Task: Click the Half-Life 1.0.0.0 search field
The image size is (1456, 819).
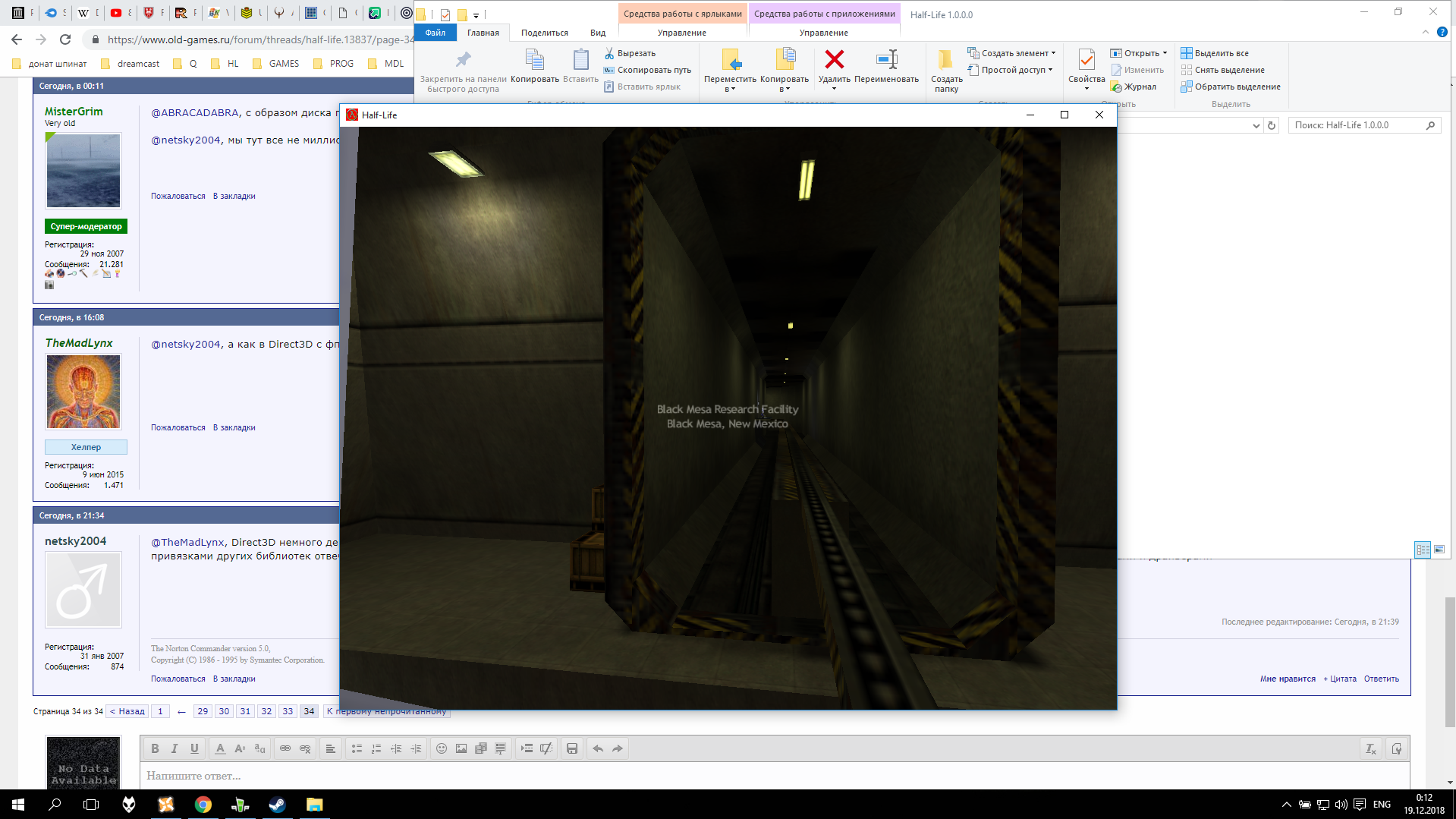Action: pos(1354,125)
